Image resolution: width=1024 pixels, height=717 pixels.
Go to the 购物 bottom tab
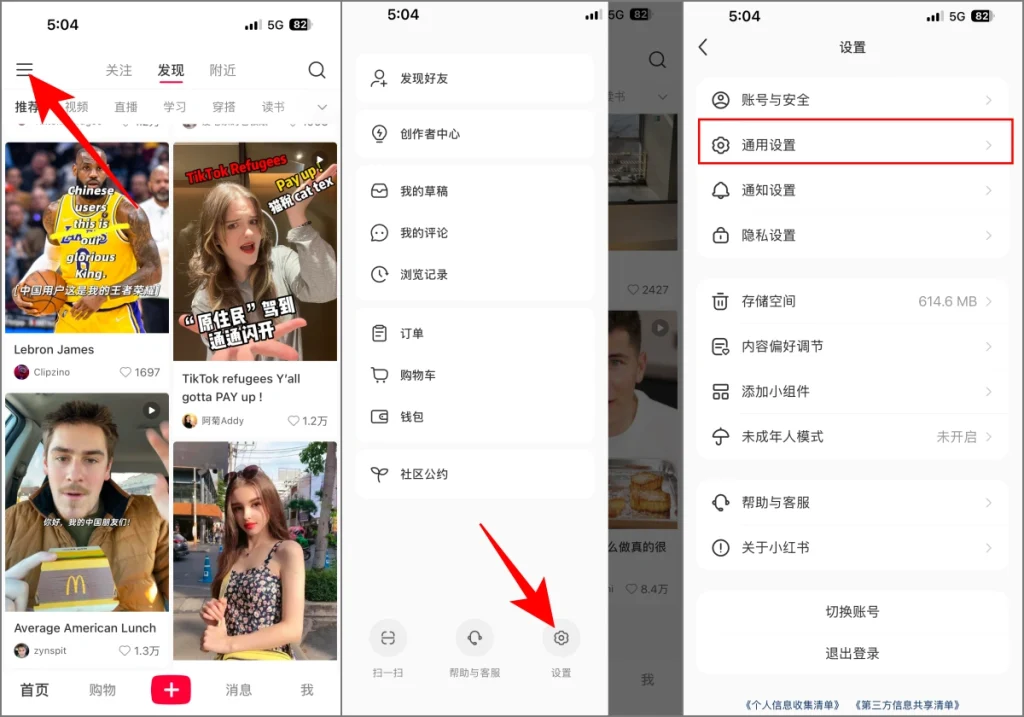103,690
